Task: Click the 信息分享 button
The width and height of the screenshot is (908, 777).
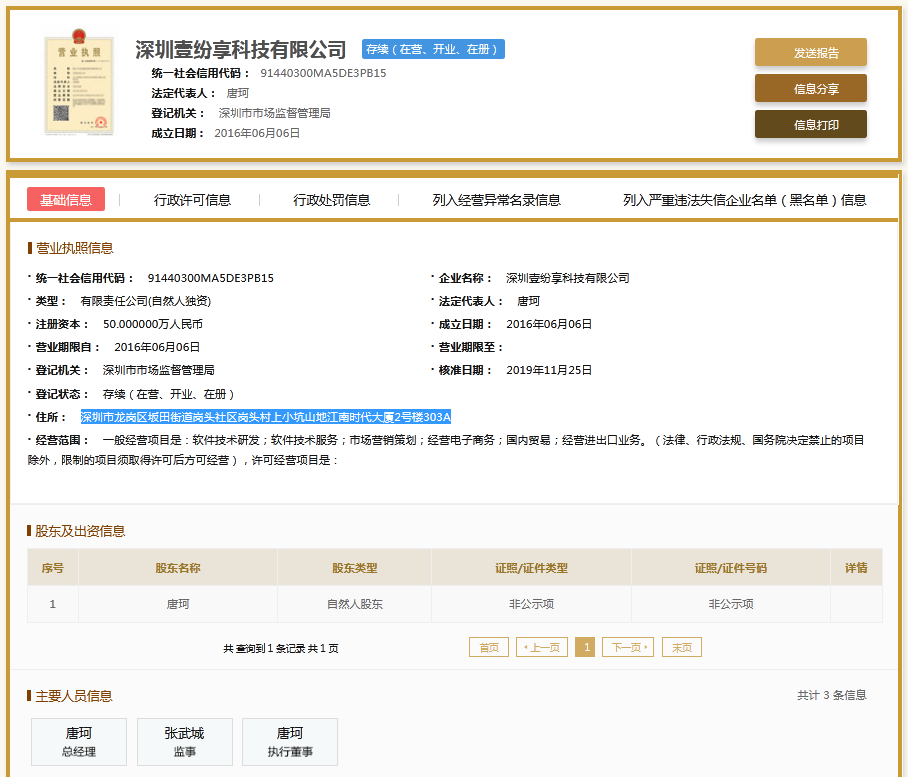Action: 810,87
